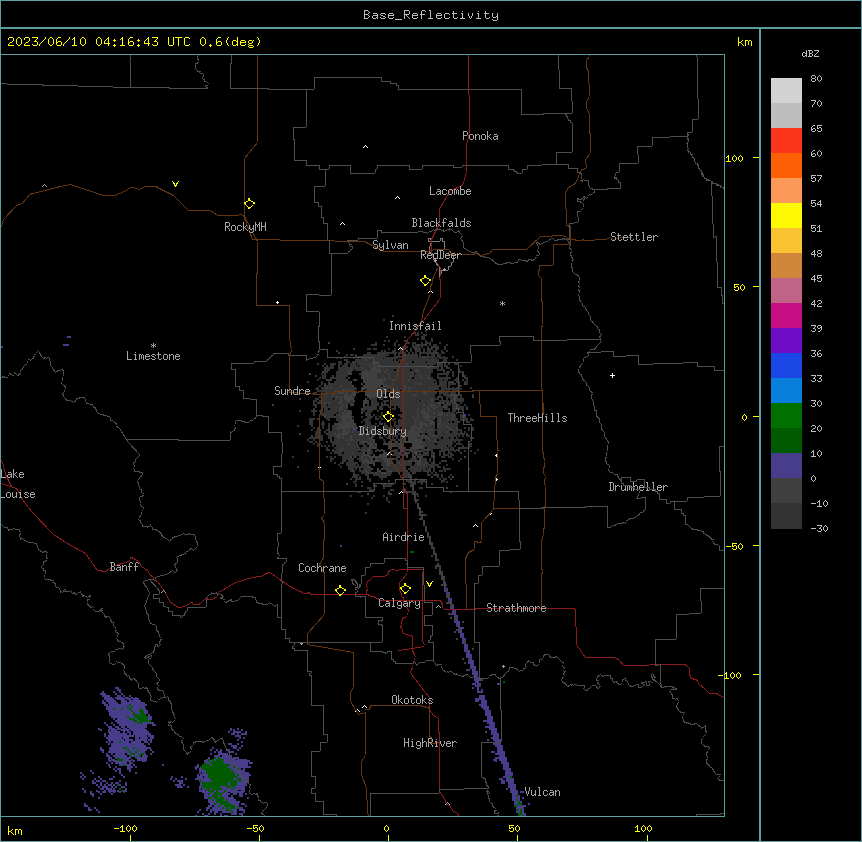Click the yellow v marker east of Calgary
Image resolution: width=862 pixels, height=842 pixels.
(429, 584)
